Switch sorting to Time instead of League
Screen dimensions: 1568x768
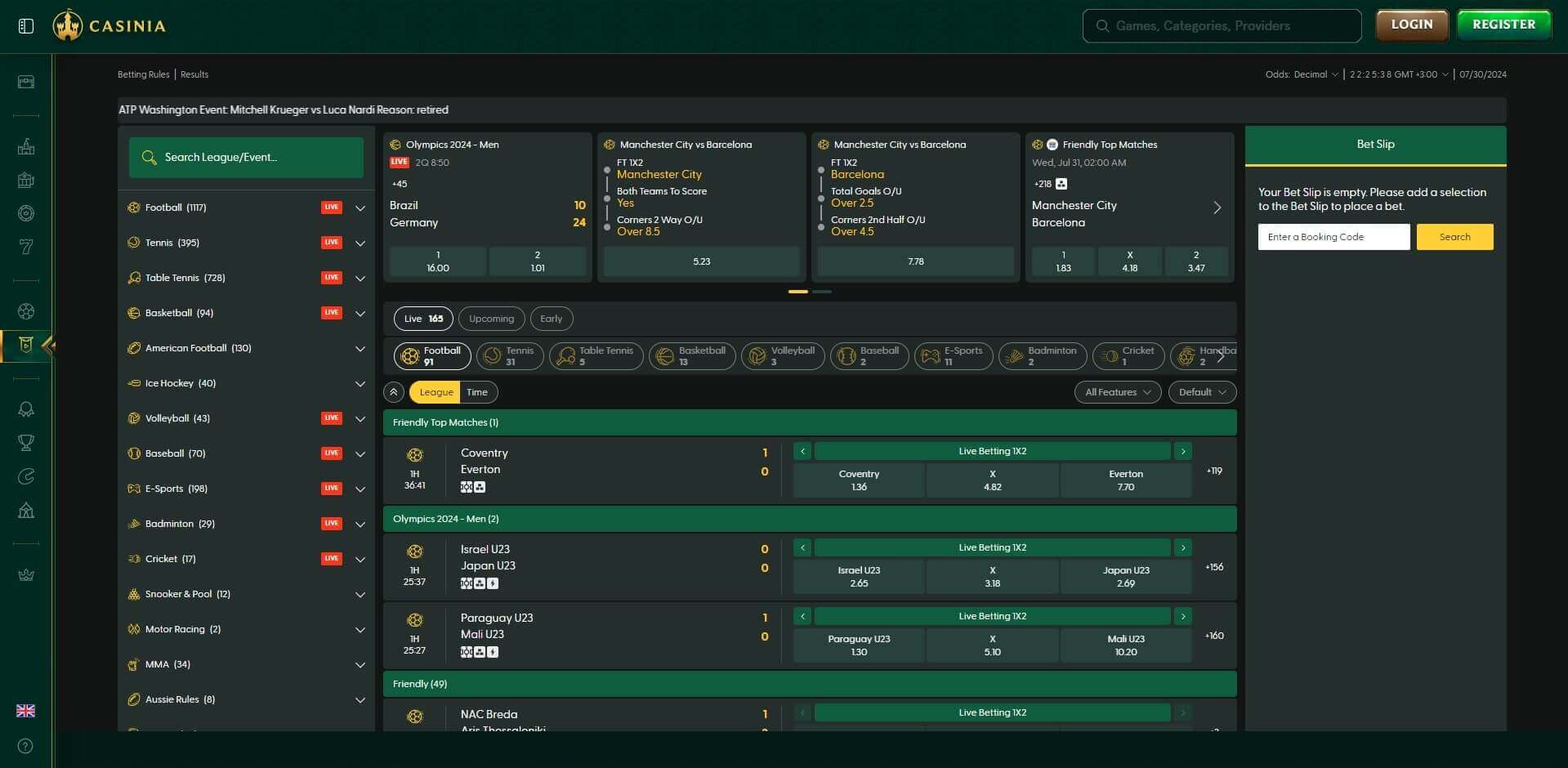pyautogui.click(x=476, y=392)
